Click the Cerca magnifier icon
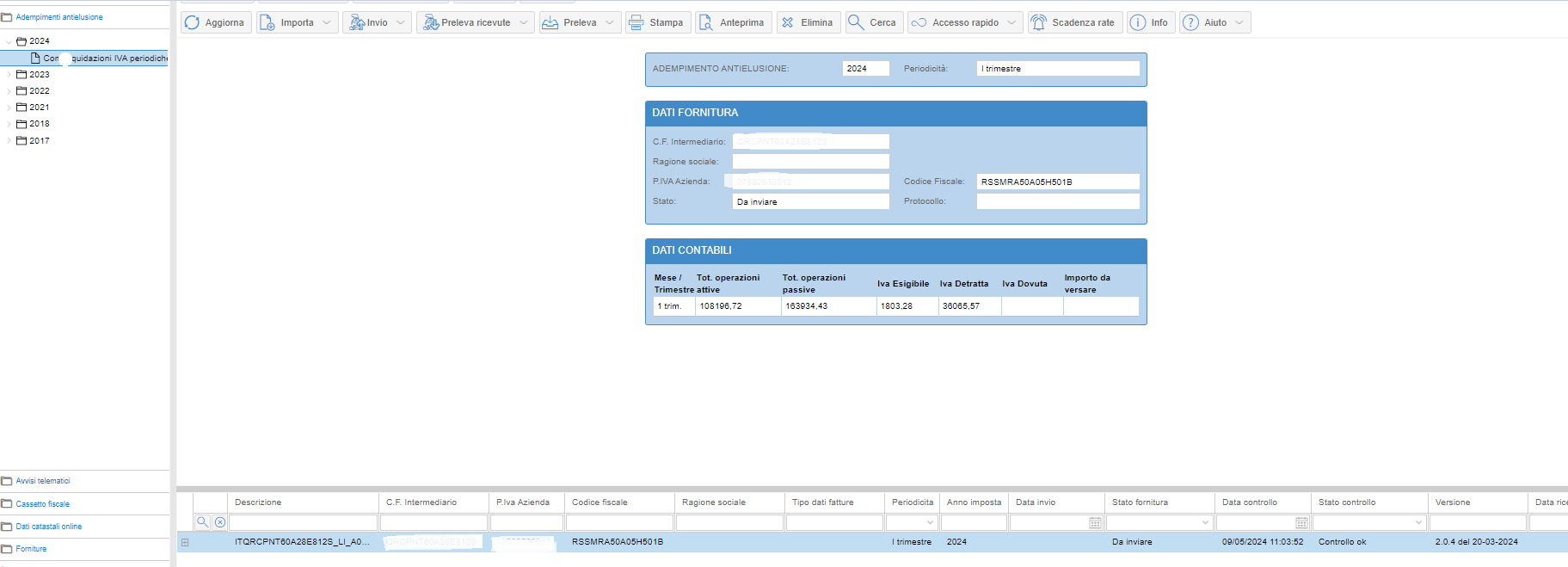Screen dimensions: 1568x567 click(x=856, y=22)
